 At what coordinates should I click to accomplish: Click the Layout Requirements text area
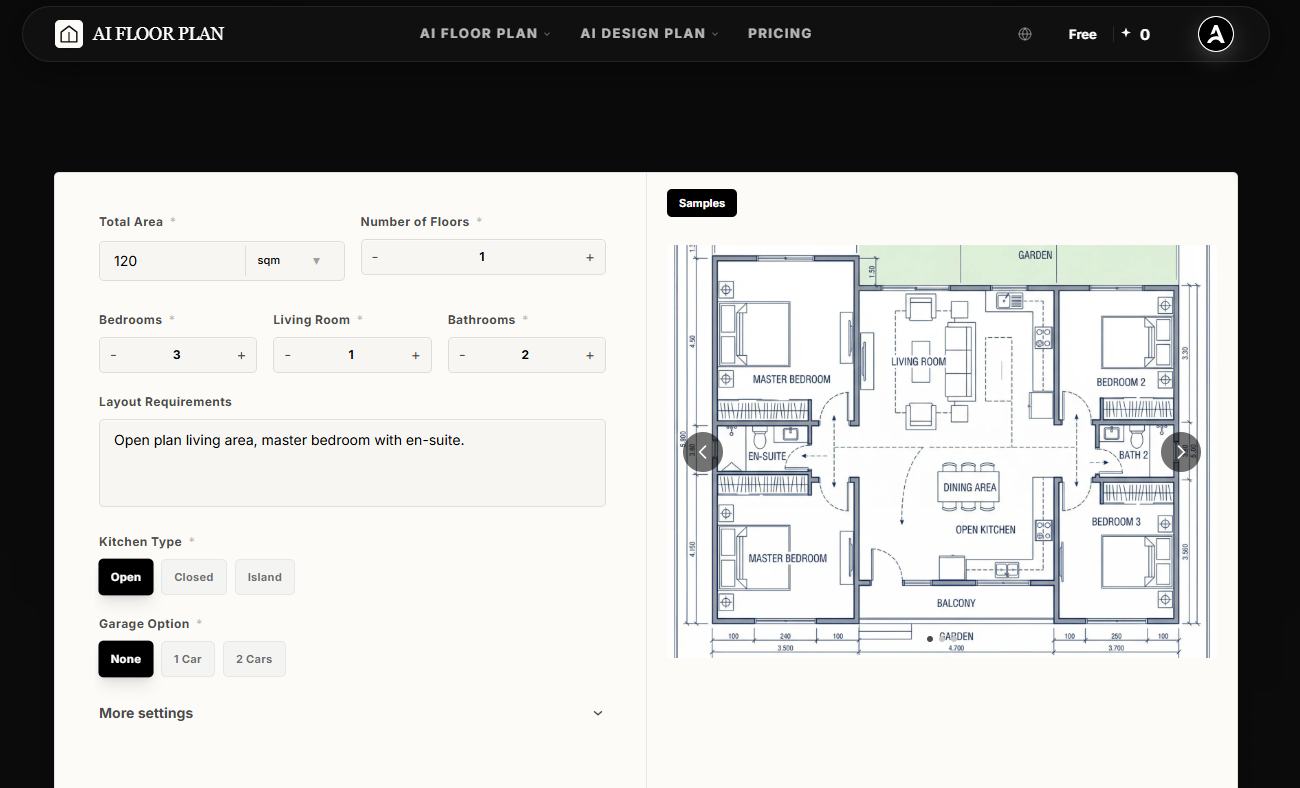pos(352,463)
